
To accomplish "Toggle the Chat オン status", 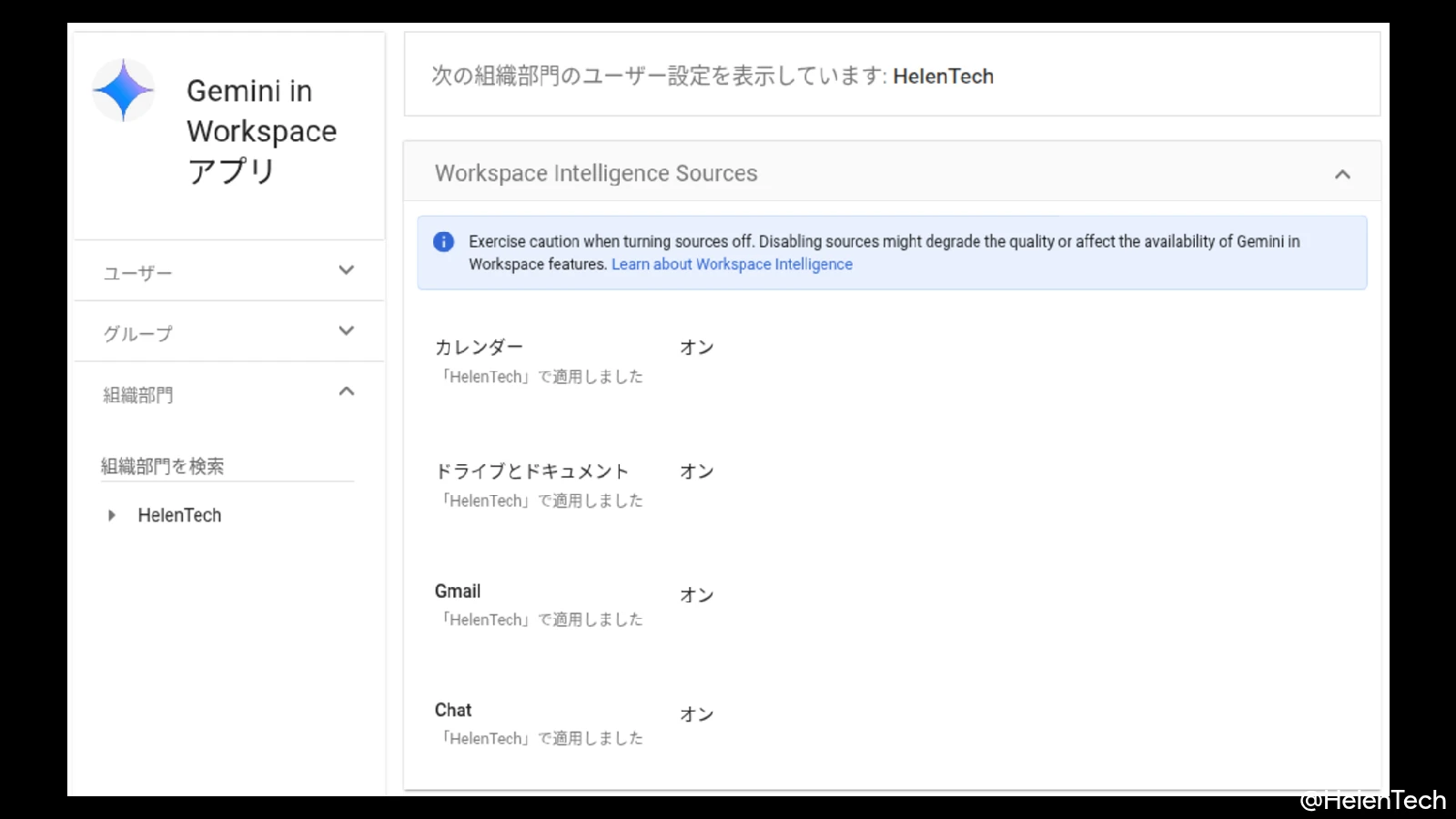I will [x=697, y=714].
